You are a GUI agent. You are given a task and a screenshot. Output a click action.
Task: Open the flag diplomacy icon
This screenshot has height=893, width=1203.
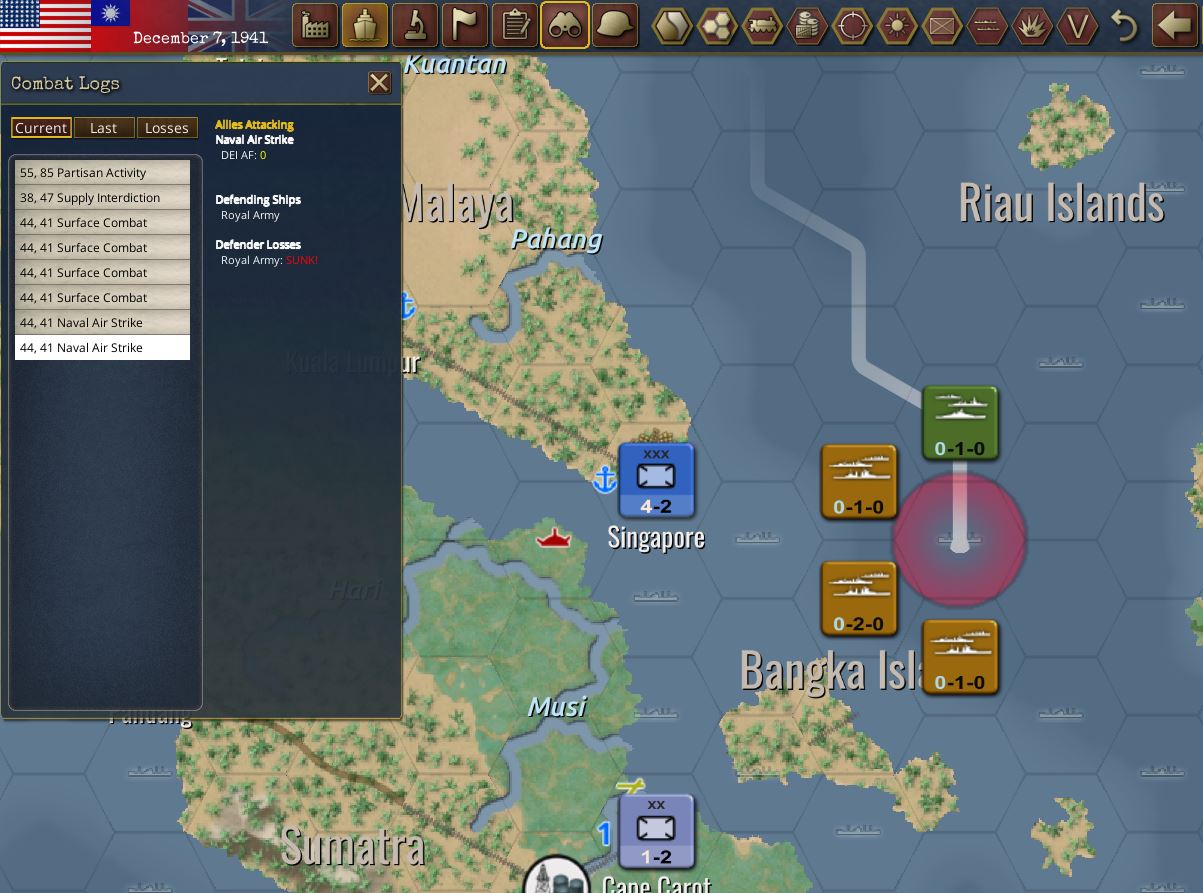click(x=465, y=25)
